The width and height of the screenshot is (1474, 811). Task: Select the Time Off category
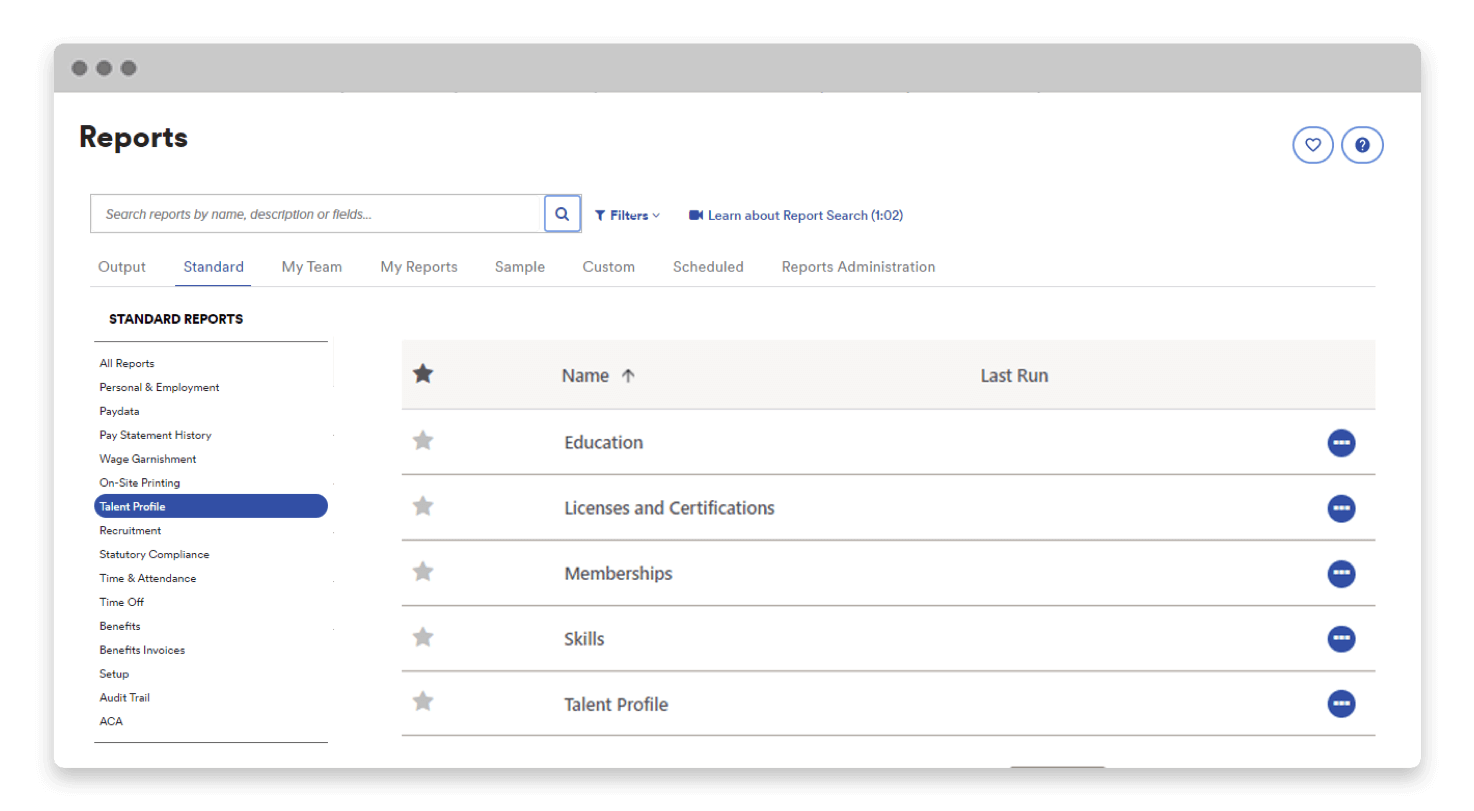tap(122, 602)
